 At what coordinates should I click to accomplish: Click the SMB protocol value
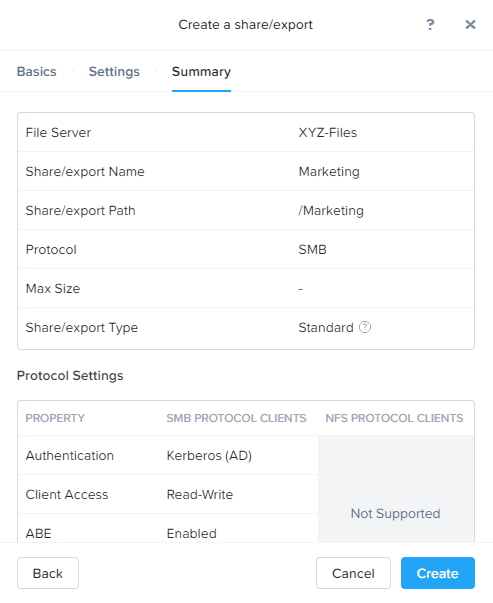(x=312, y=250)
